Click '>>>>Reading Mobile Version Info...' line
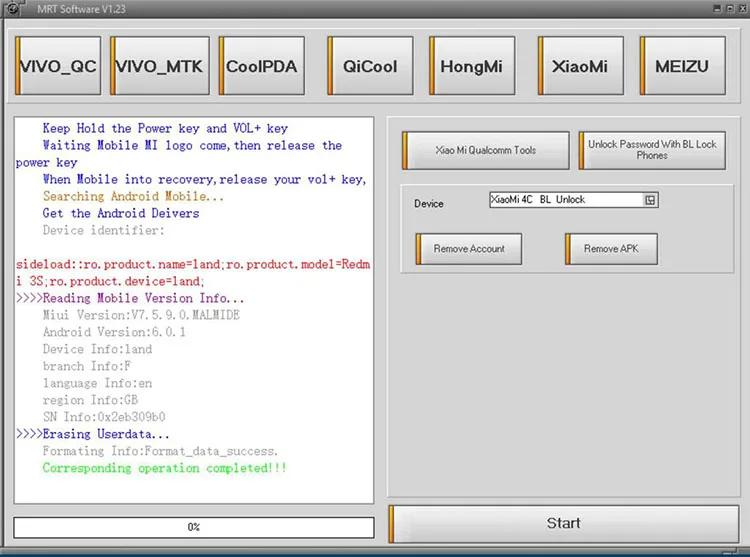 click(x=130, y=298)
